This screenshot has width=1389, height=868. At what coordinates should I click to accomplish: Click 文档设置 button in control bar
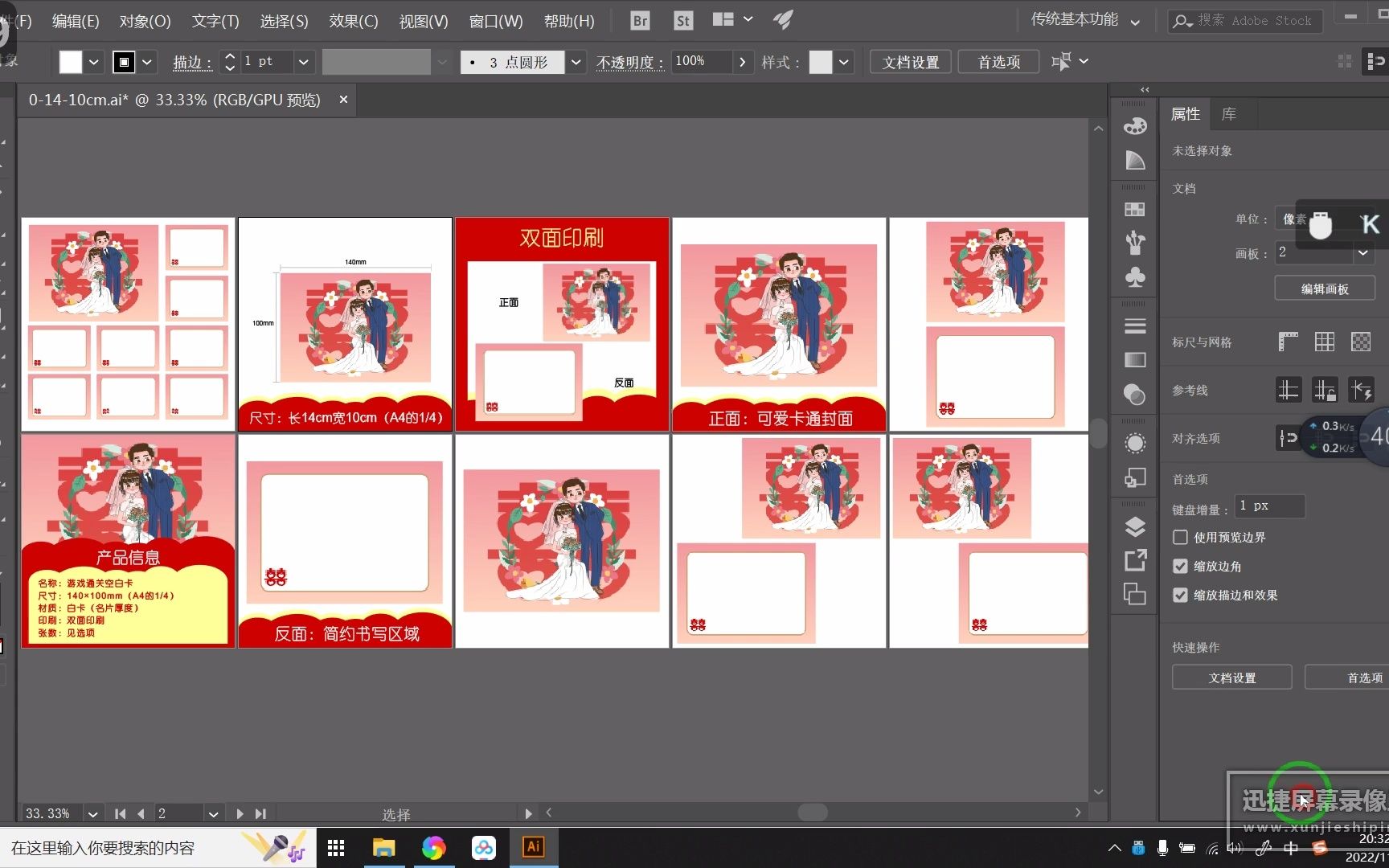click(x=910, y=62)
